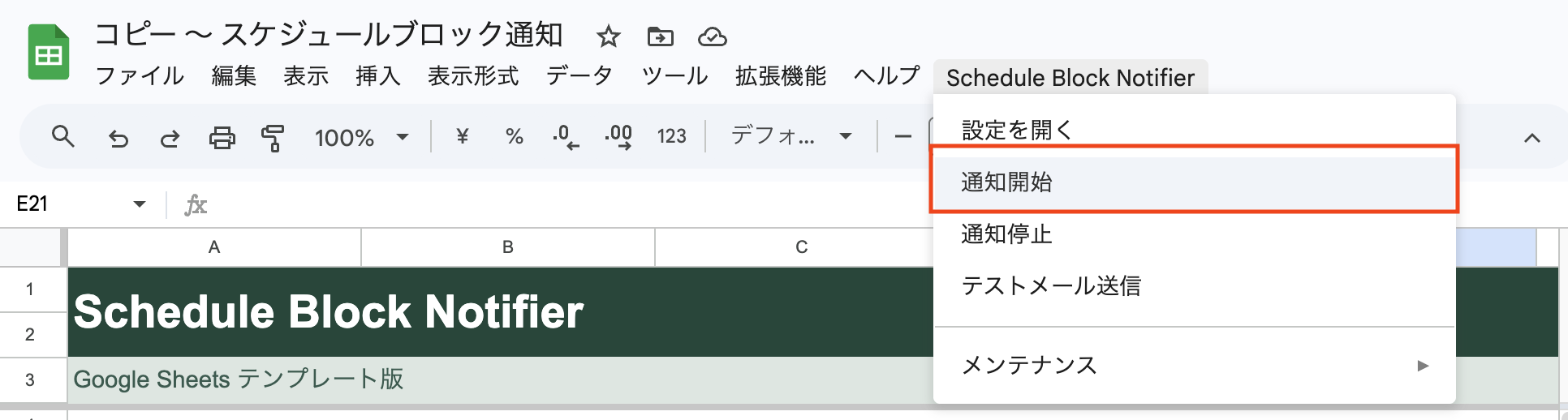
Task: Check the cloud save status icon
Action: tap(712, 36)
